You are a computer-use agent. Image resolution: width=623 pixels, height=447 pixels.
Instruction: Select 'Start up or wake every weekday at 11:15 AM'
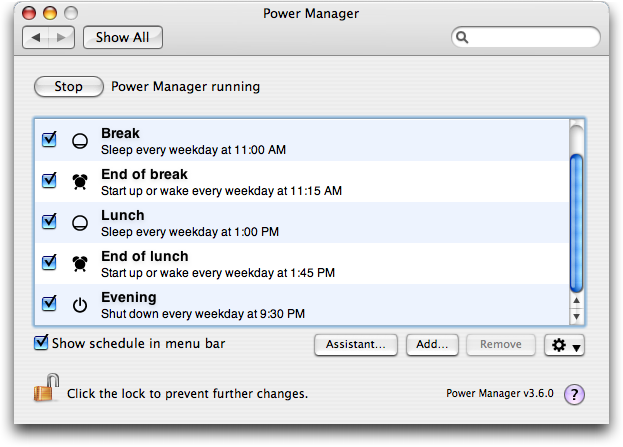[x=221, y=191]
